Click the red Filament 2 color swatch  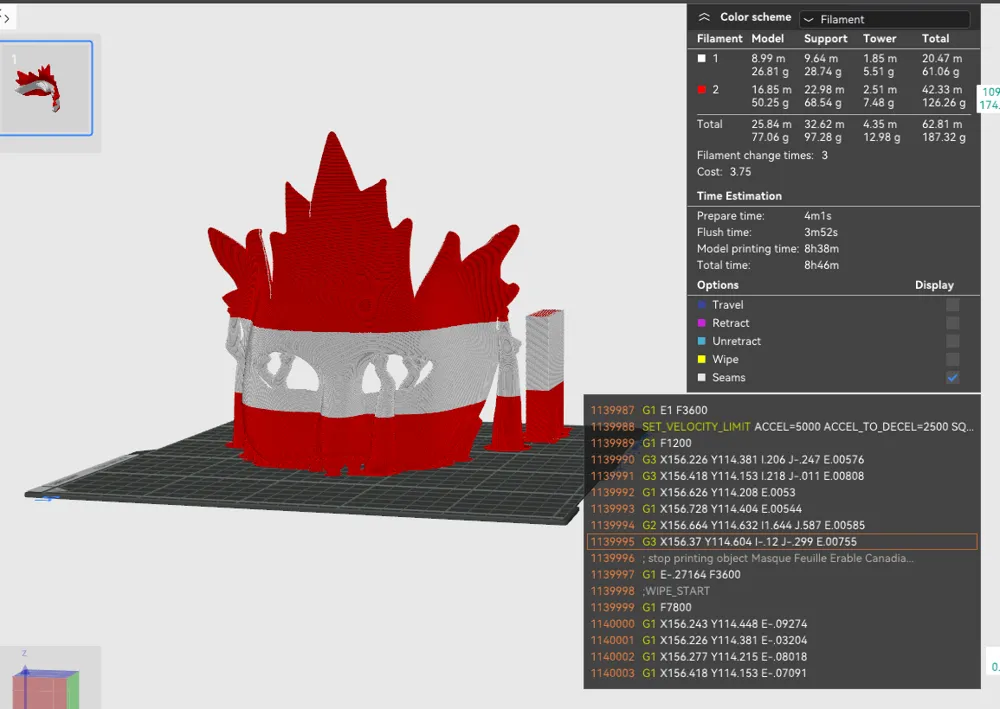[702, 90]
